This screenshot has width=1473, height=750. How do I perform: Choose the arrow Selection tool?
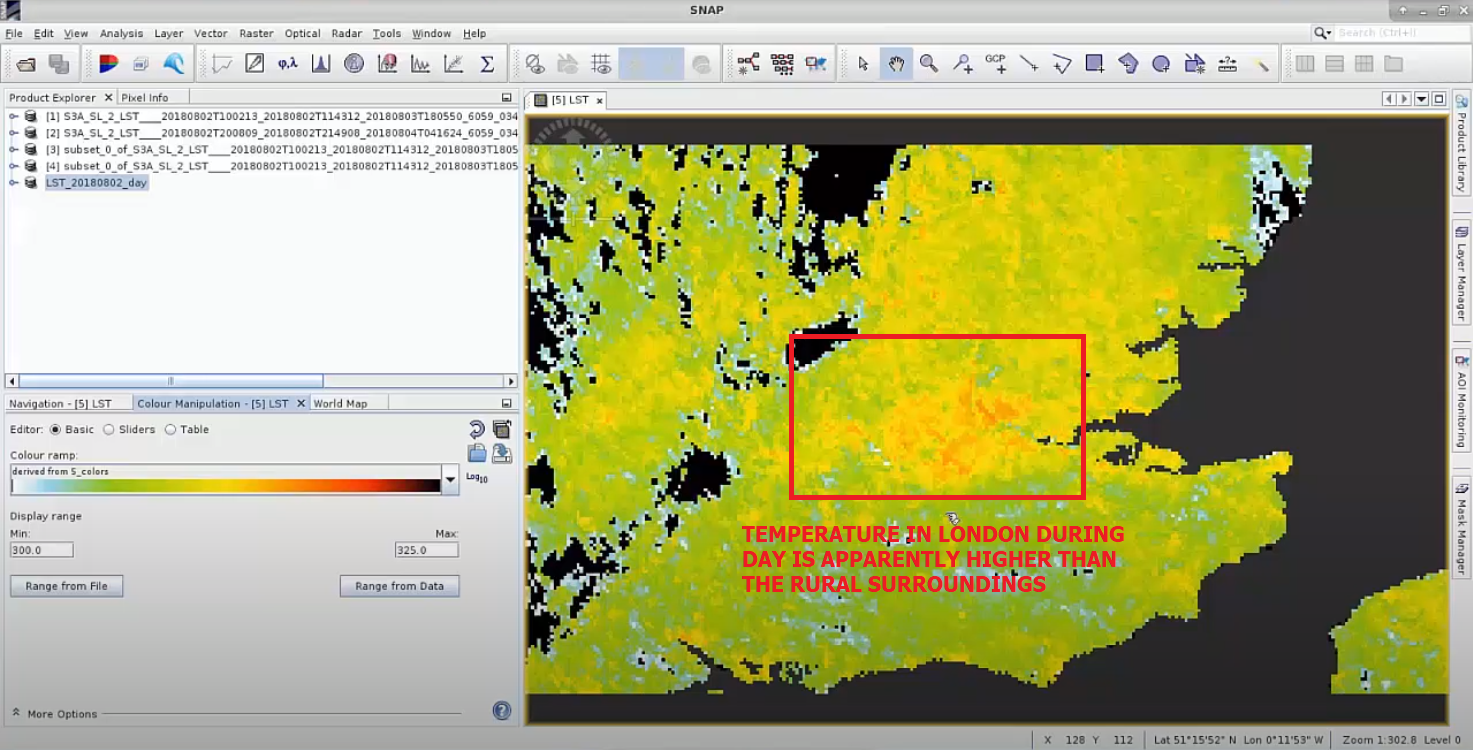coord(864,64)
